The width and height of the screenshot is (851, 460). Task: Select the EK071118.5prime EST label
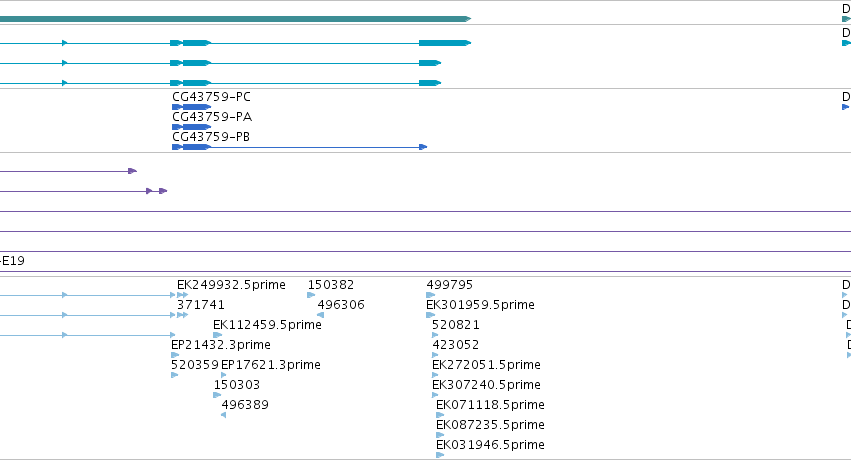[x=490, y=406]
